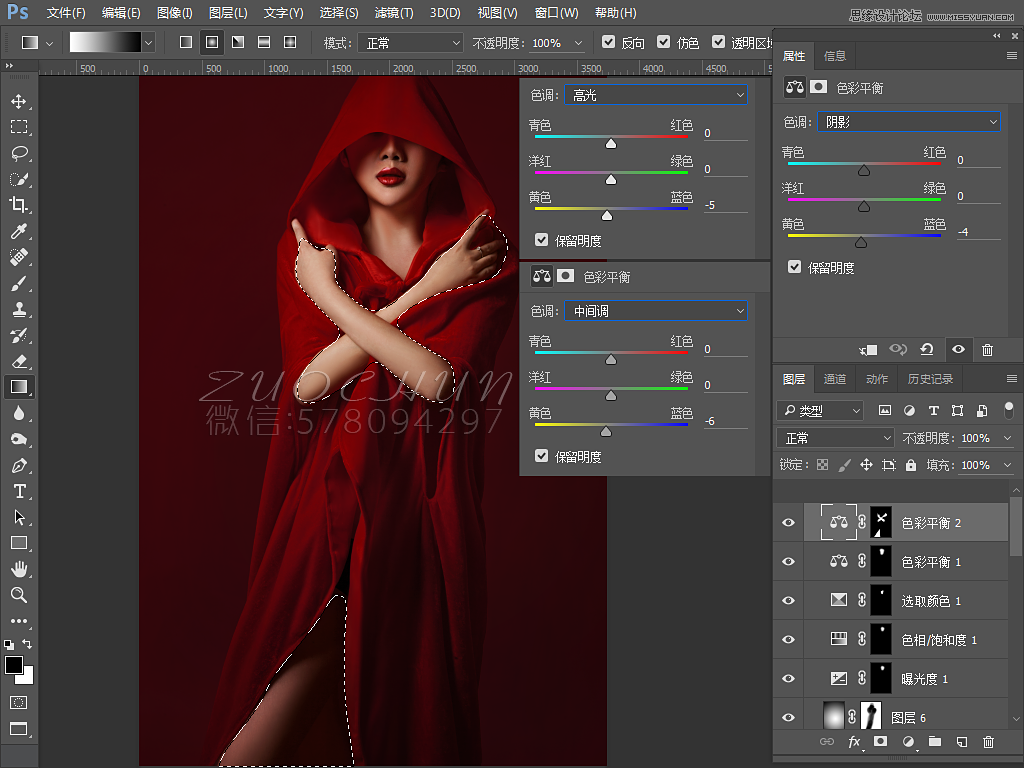Click the radial gradient button
The width and height of the screenshot is (1024, 768).
pyautogui.click(x=212, y=43)
